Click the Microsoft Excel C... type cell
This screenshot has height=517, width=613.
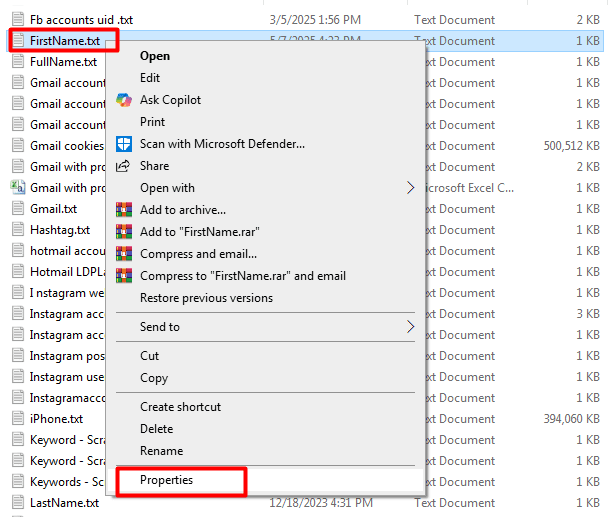coord(470,188)
